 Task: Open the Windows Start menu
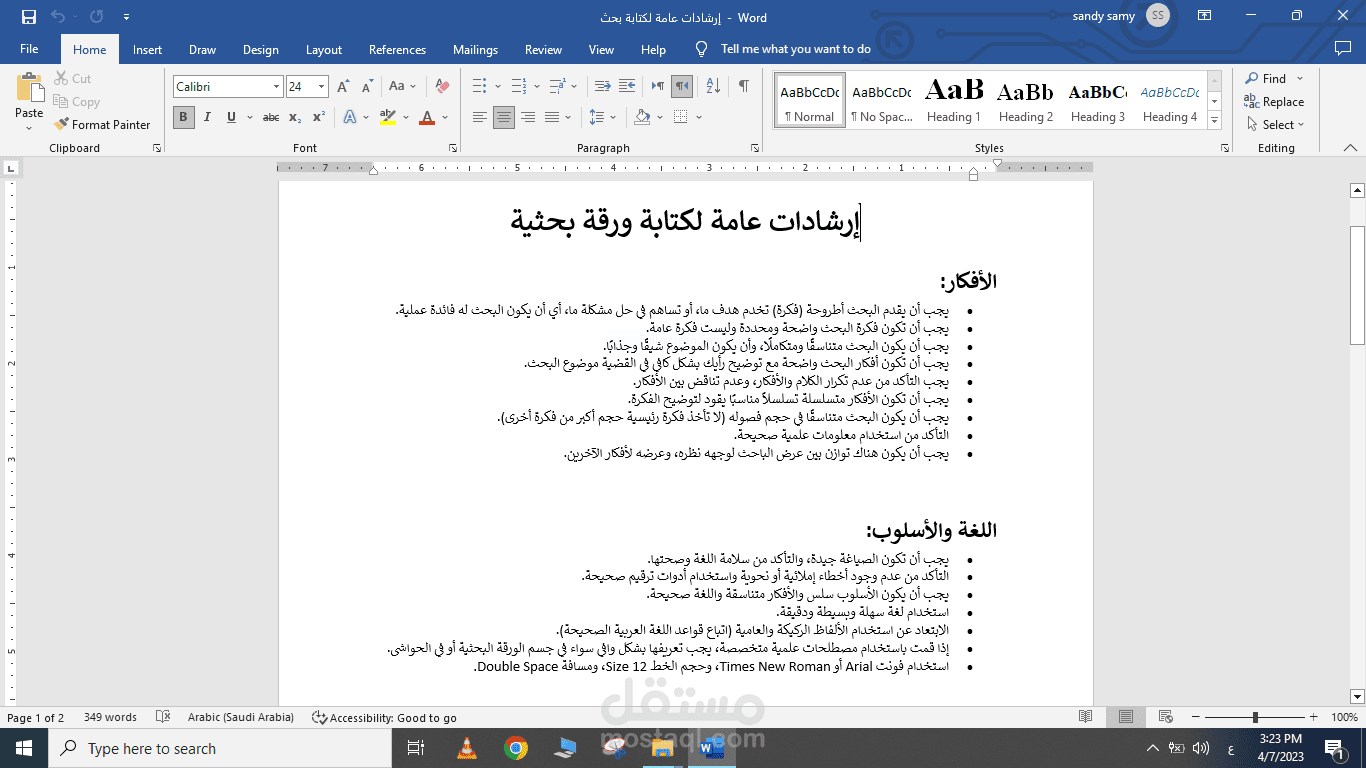(x=23, y=748)
